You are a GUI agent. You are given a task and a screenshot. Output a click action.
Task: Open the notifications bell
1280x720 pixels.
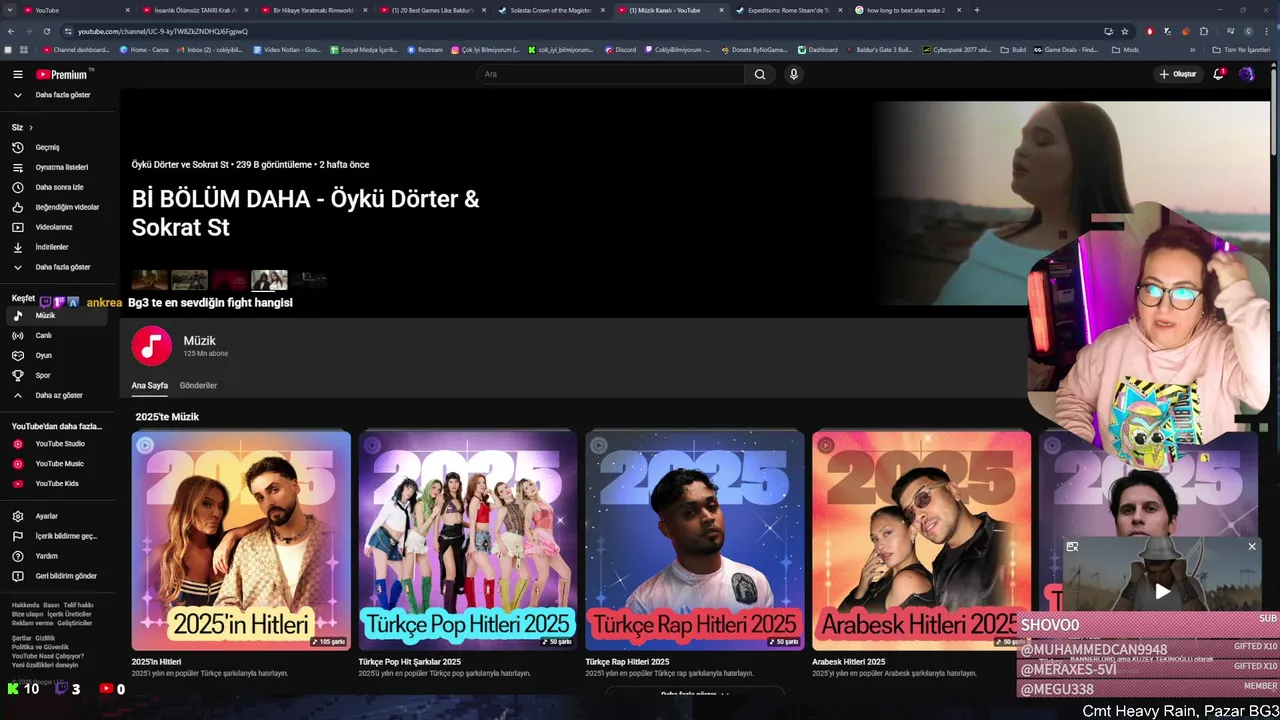point(1218,74)
